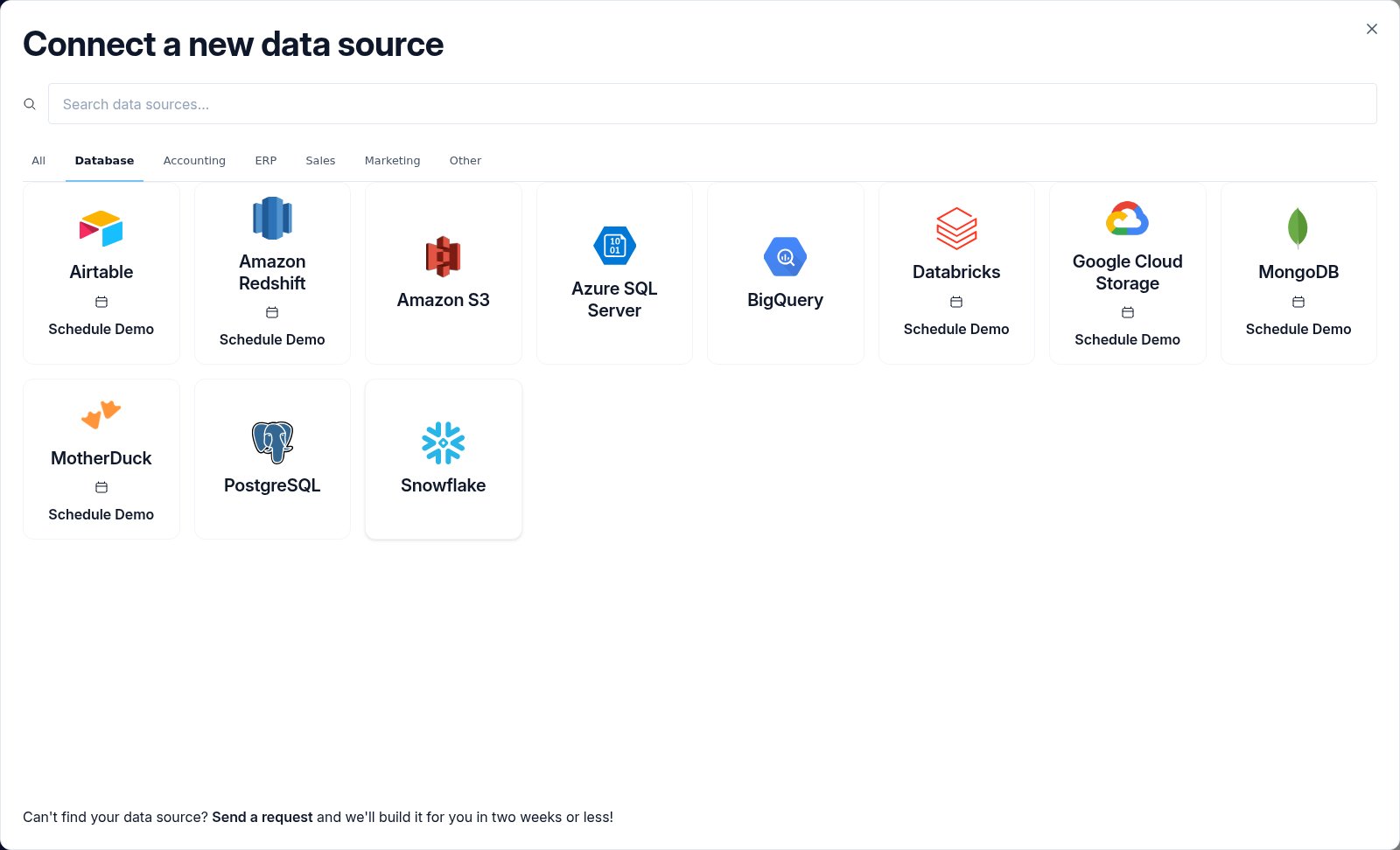Click the Snowflake name label

pos(443,485)
